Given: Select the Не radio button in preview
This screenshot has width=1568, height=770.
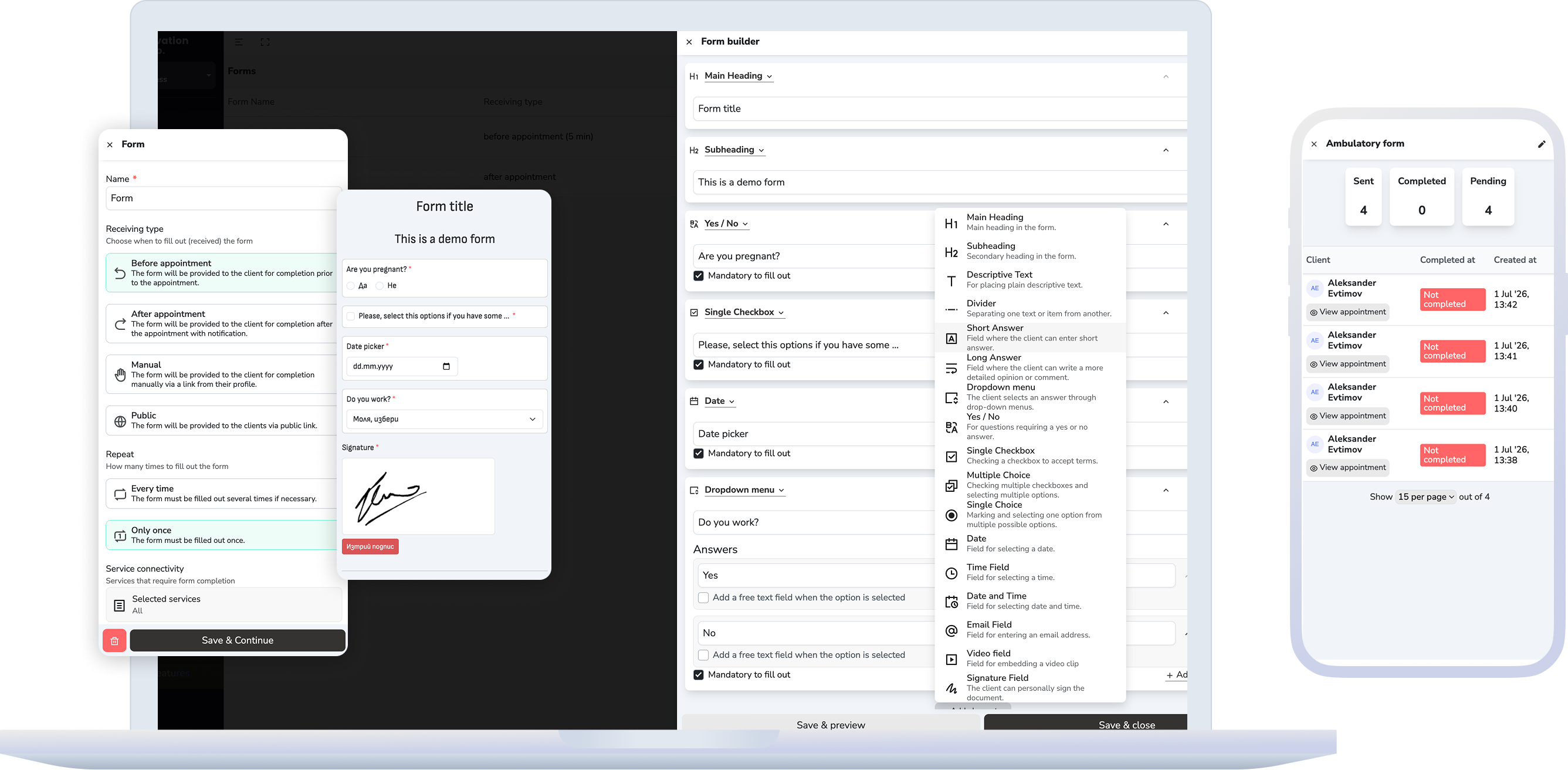Looking at the screenshot, I should click(379, 286).
